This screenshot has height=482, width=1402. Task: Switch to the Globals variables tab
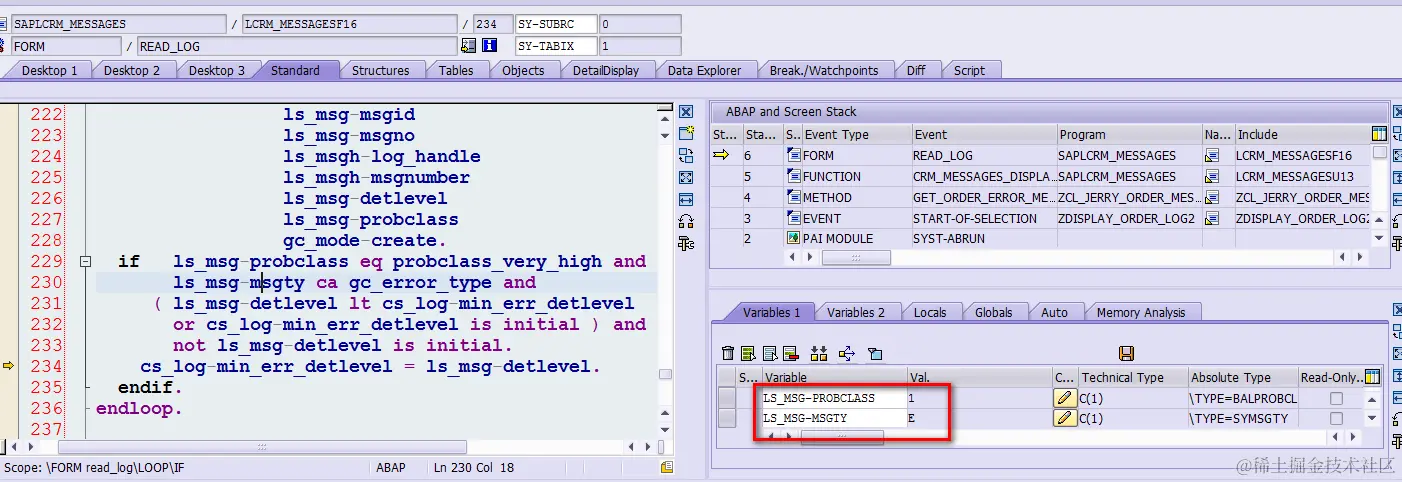point(993,312)
